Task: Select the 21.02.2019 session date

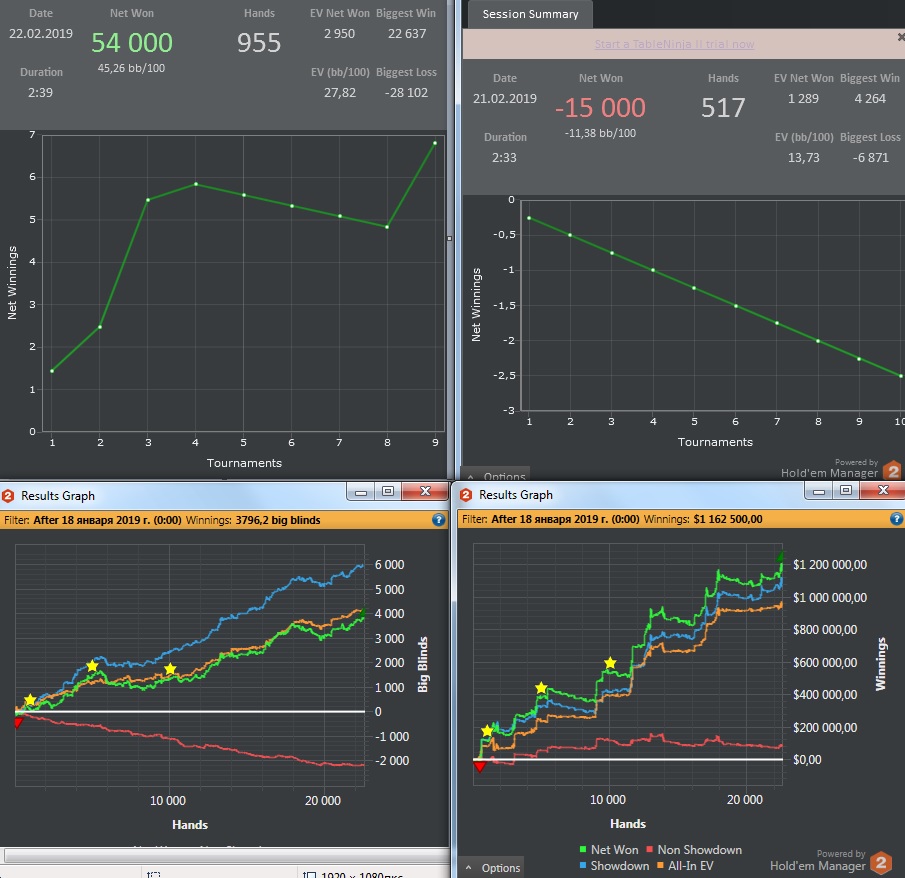Action: click(x=505, y=99)
